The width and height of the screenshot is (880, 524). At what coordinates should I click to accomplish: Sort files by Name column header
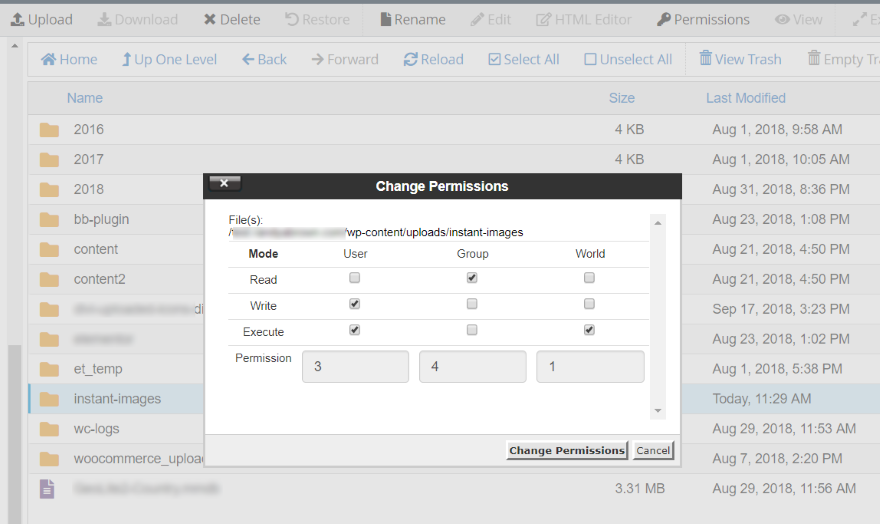click(85, 98)
